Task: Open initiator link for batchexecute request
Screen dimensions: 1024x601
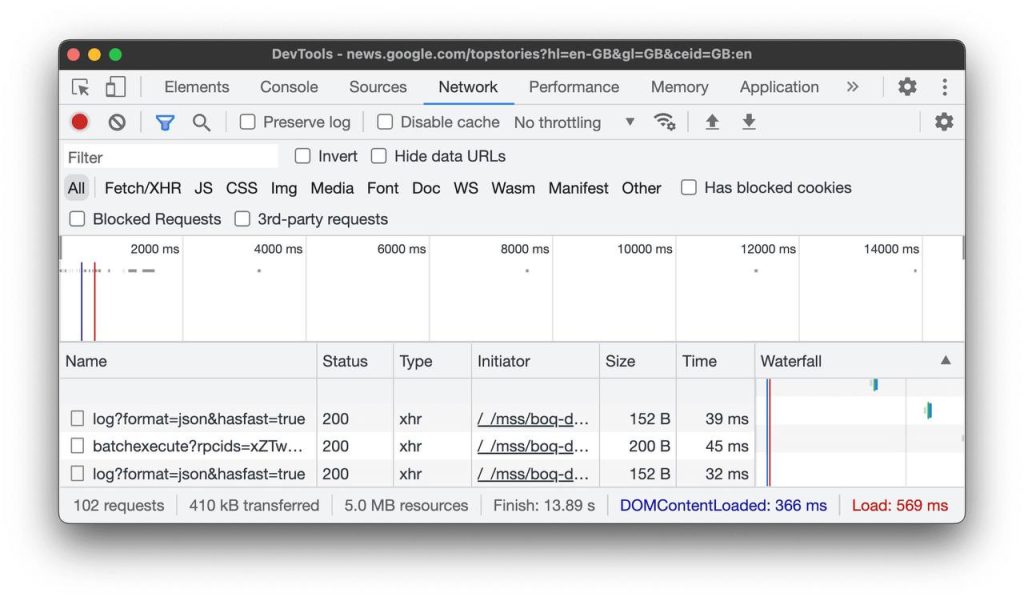Action: tap(533, 446)
